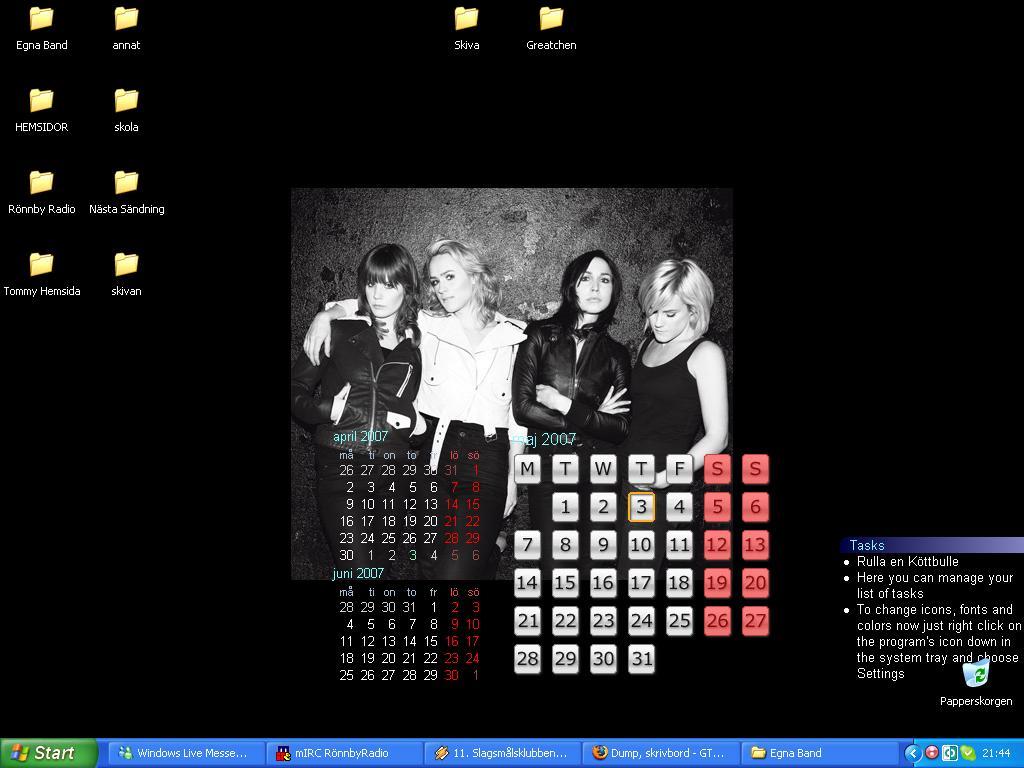Image resolution: width=1024 pixels, height=768 pixels.
Task: Click day 17 in the May calendar
Action: tap(641, 583)
